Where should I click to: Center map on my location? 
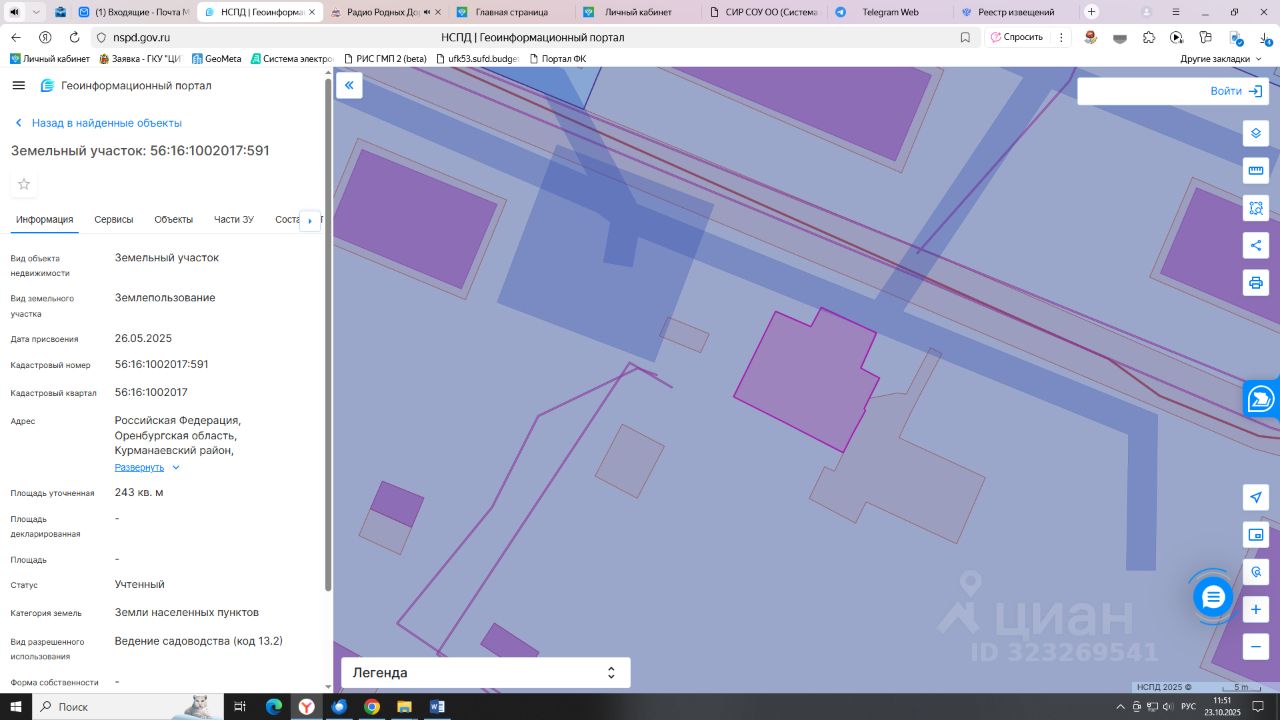pyautogui.click(x=1256, y=497)
